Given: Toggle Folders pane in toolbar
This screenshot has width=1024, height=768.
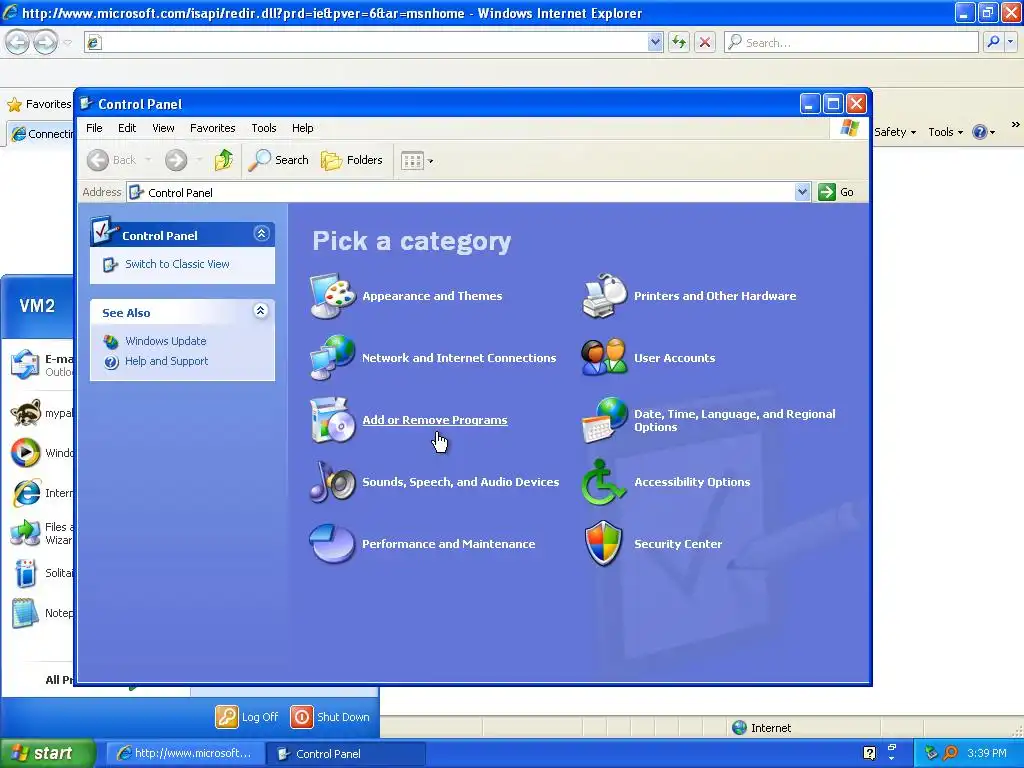Looking at the screenshot, I should coord(351,160).
